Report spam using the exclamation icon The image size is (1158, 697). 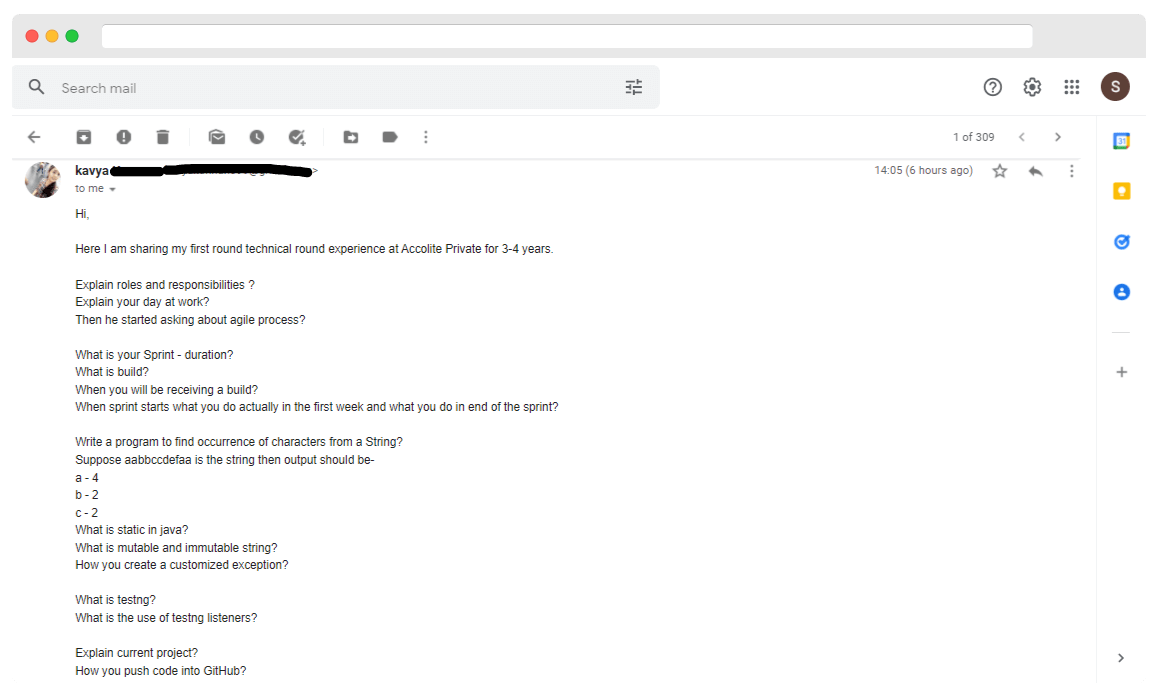pos(124,137)
